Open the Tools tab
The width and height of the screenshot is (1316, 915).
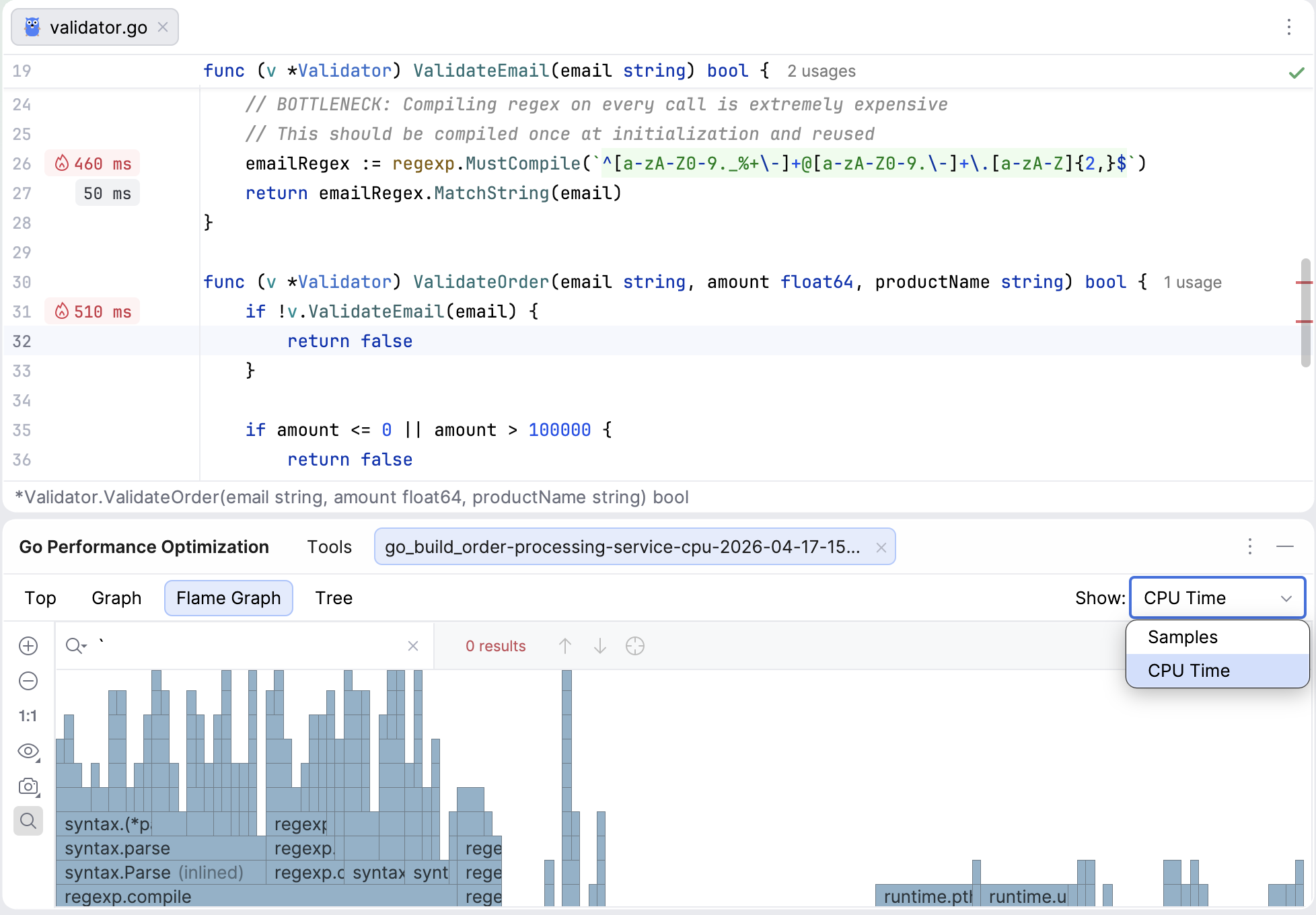(329, 547)
